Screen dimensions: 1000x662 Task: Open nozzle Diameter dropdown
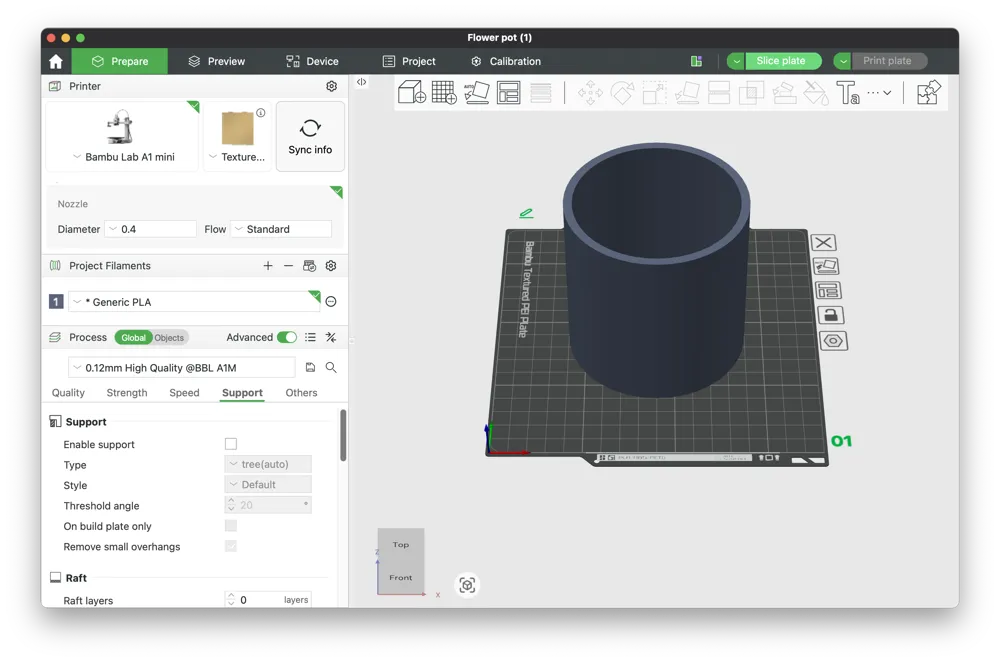[151, 229]
